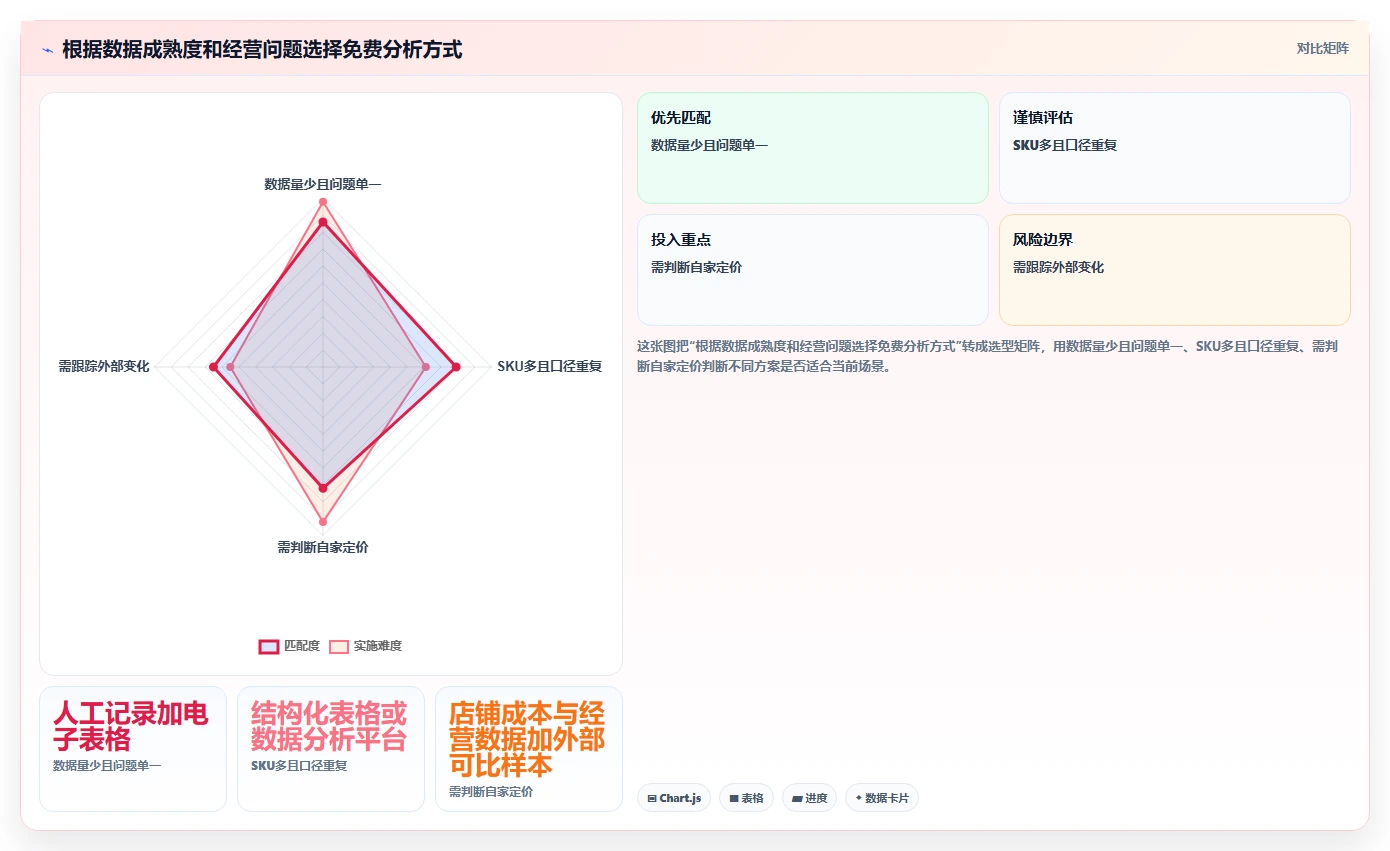Toggle the 实施难度 legend swatch
The width and height of the screenshot is (1390, 851).
click(339, 646)
